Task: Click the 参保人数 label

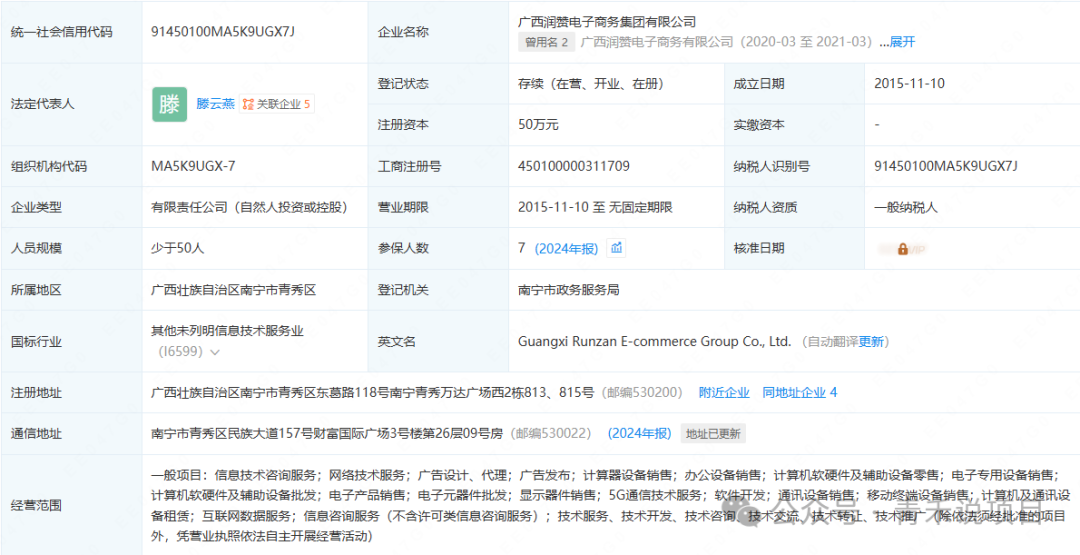Action: pos(404,249)
